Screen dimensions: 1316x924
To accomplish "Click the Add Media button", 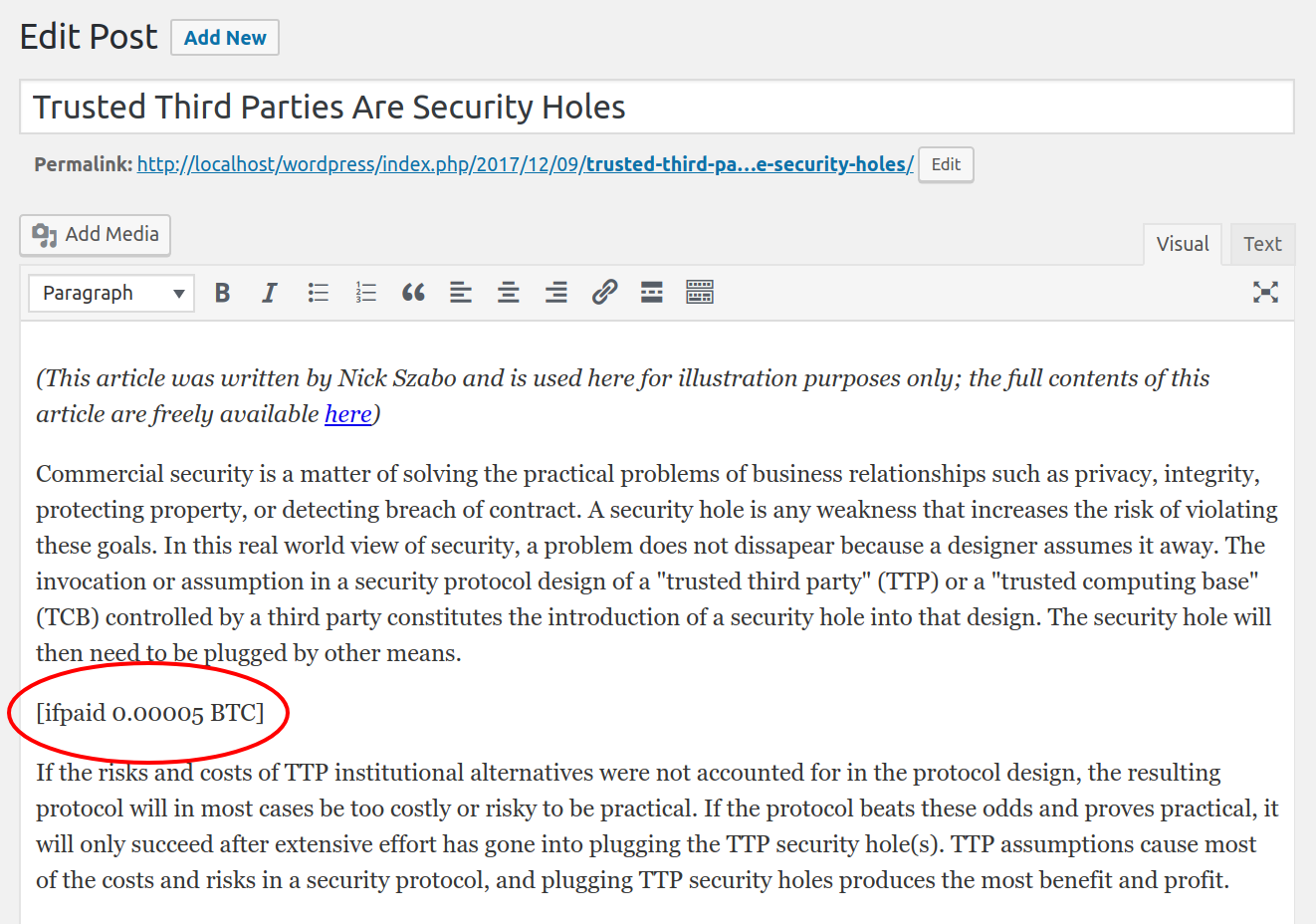I will pyautogui.click(x=96, y=235).
